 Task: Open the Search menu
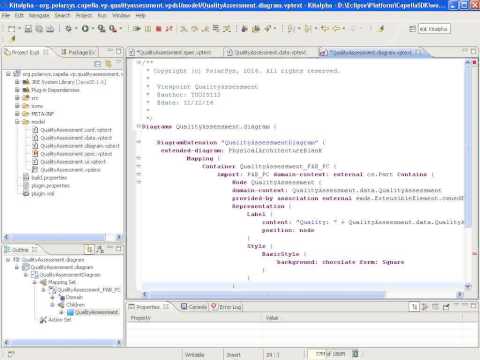[x=62, y=15]
